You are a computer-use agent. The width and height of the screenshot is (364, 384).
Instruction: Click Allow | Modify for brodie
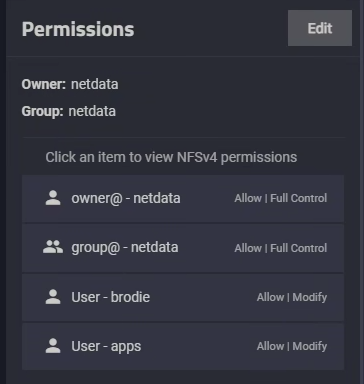[292, 297]
